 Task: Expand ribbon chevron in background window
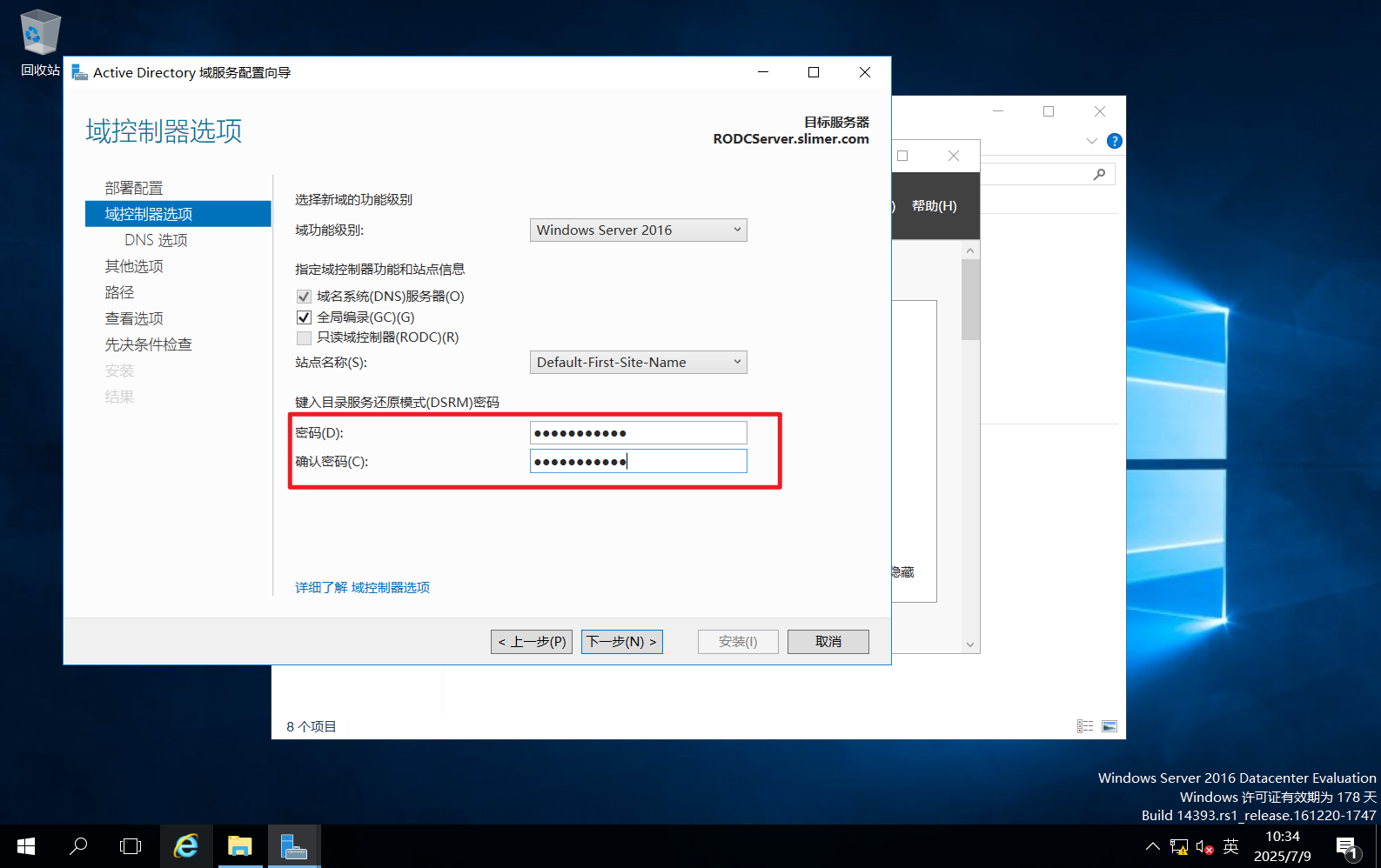tap(1092, 141)
